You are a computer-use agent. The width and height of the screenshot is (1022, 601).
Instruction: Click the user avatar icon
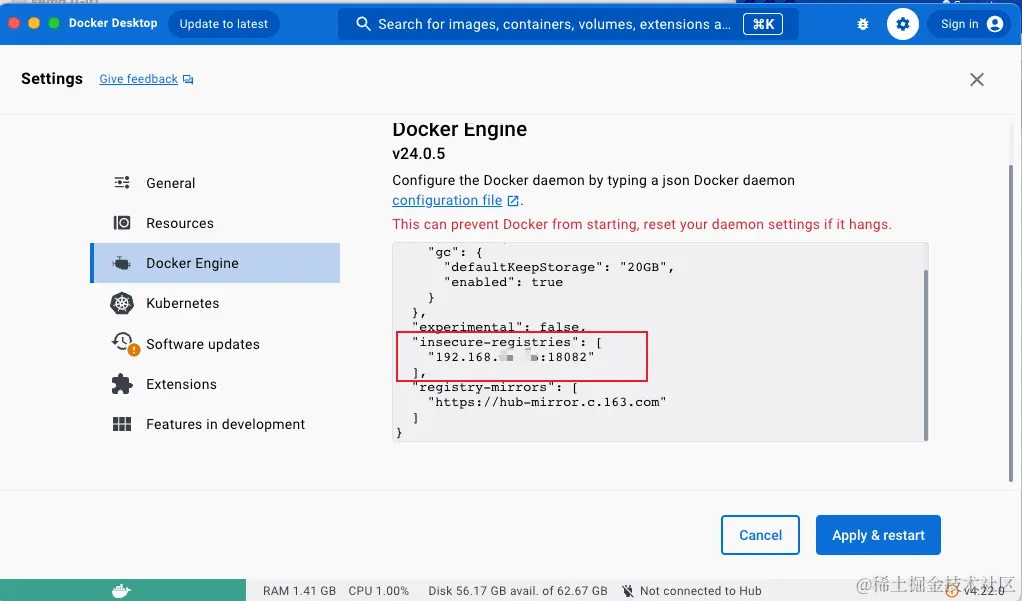(x=995, y=24)
